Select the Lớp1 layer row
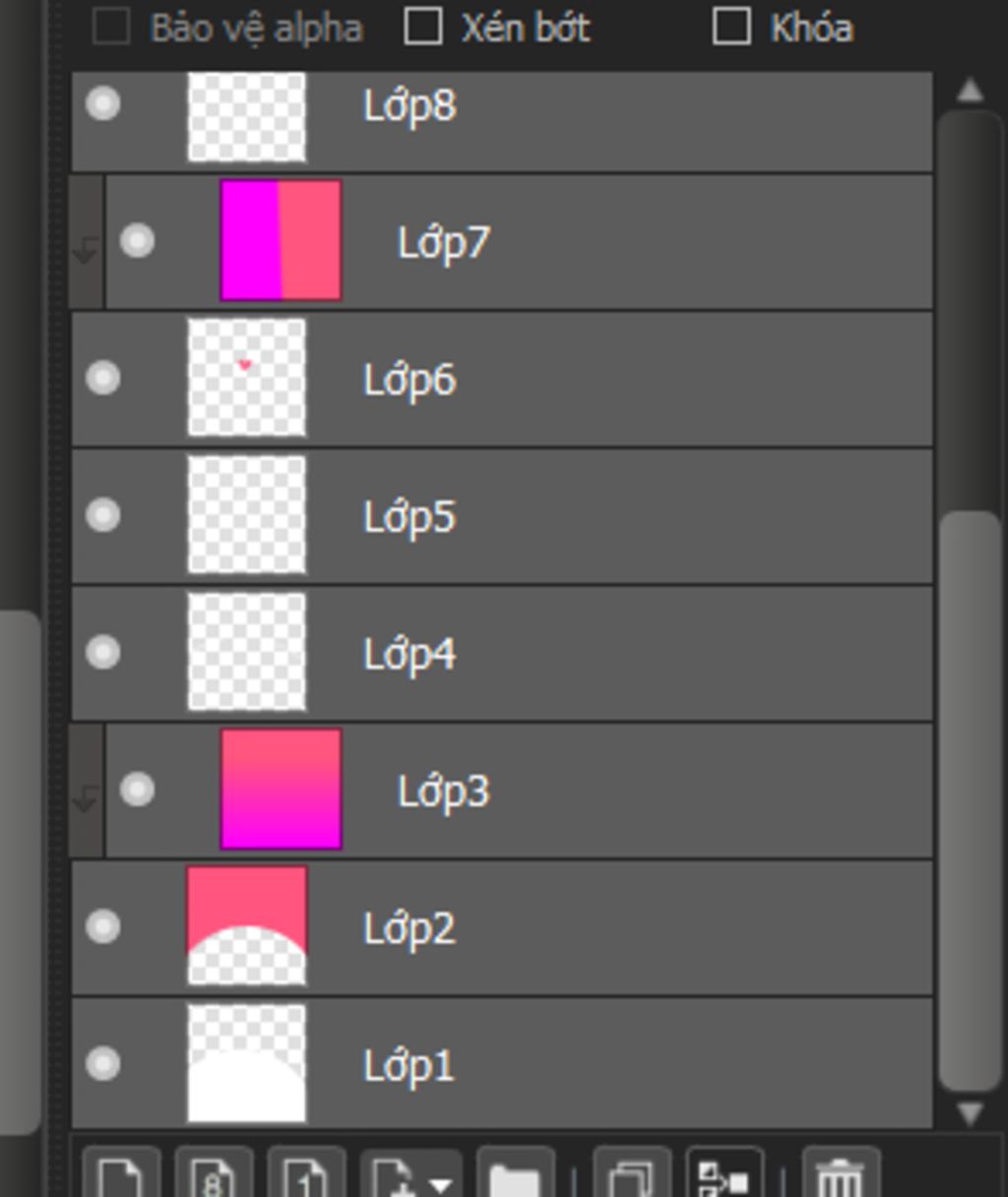 pyautogui.click(x=502, y=1063)
